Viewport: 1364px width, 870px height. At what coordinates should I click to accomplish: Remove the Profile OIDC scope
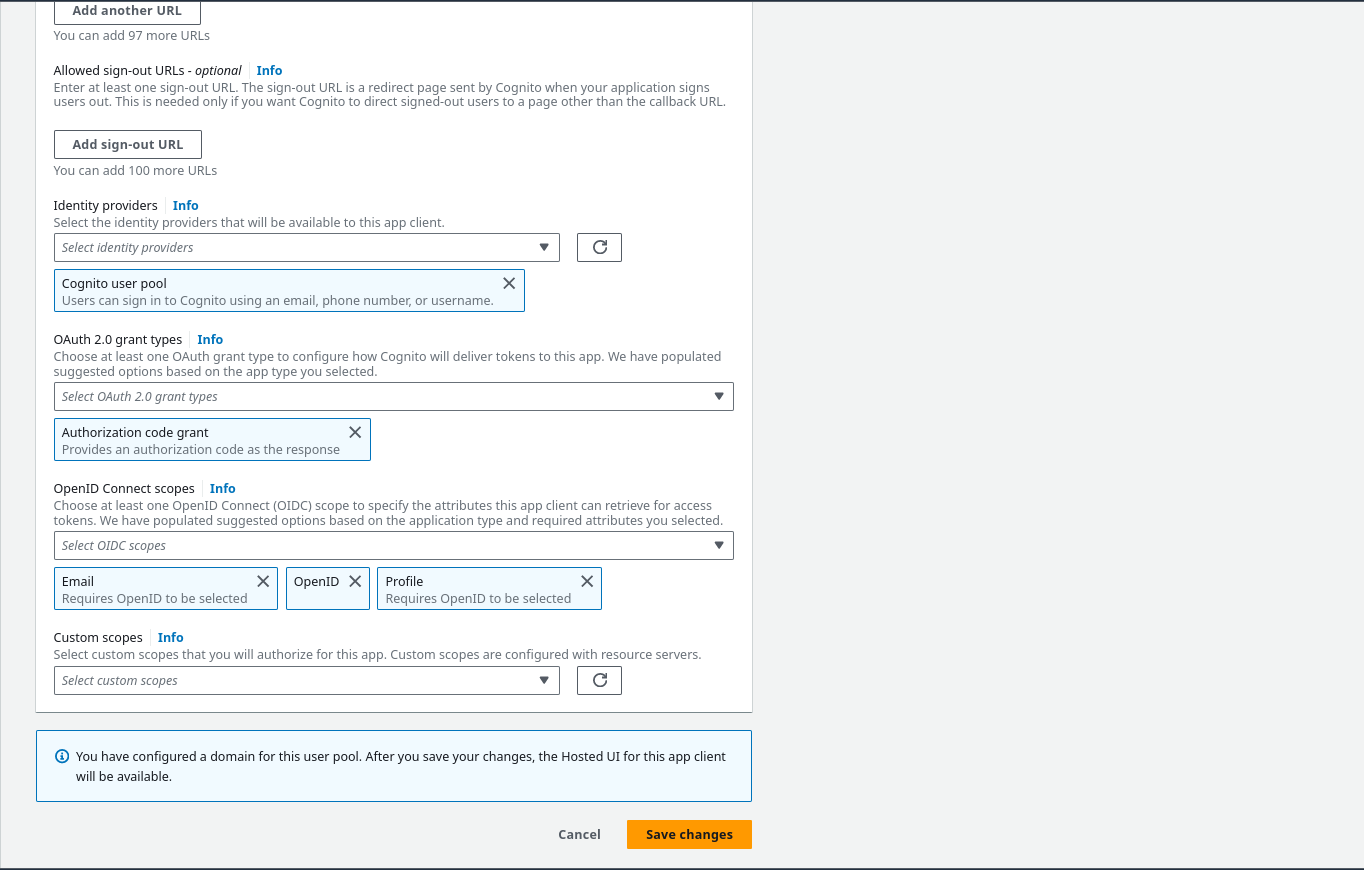[587, 581]
